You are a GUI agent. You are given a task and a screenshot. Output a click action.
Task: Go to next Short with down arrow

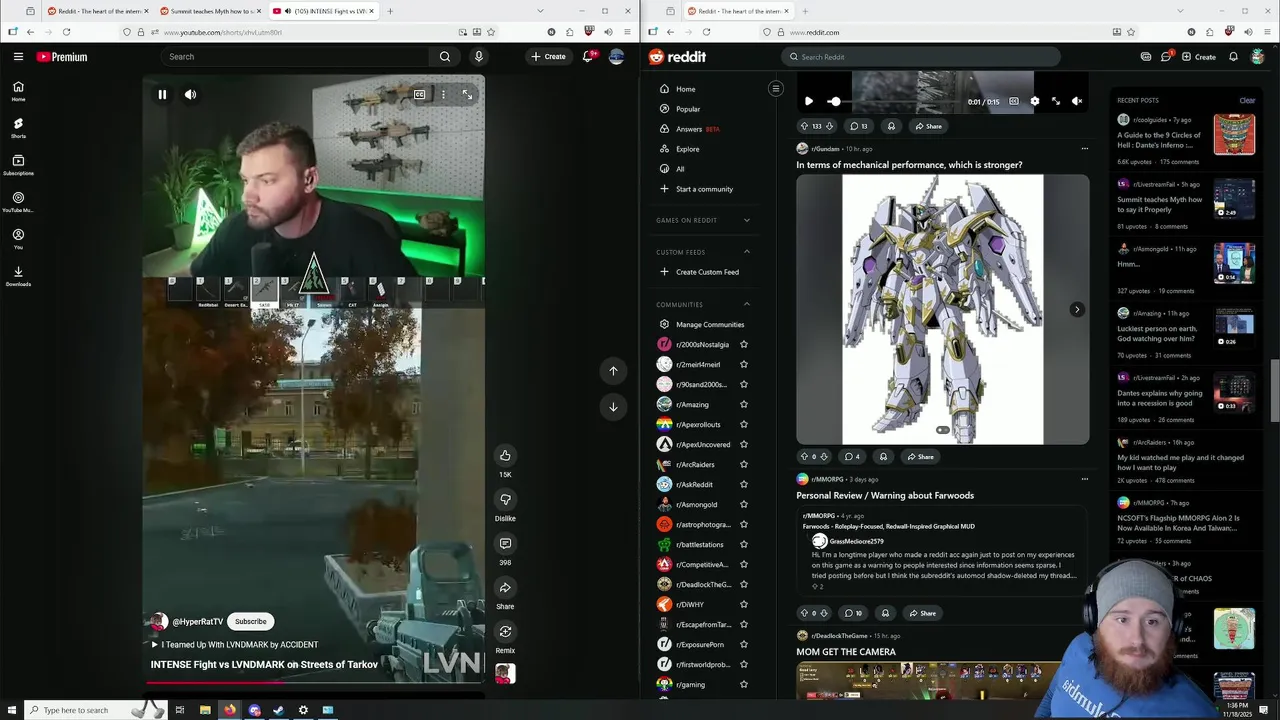click(613, 407)
